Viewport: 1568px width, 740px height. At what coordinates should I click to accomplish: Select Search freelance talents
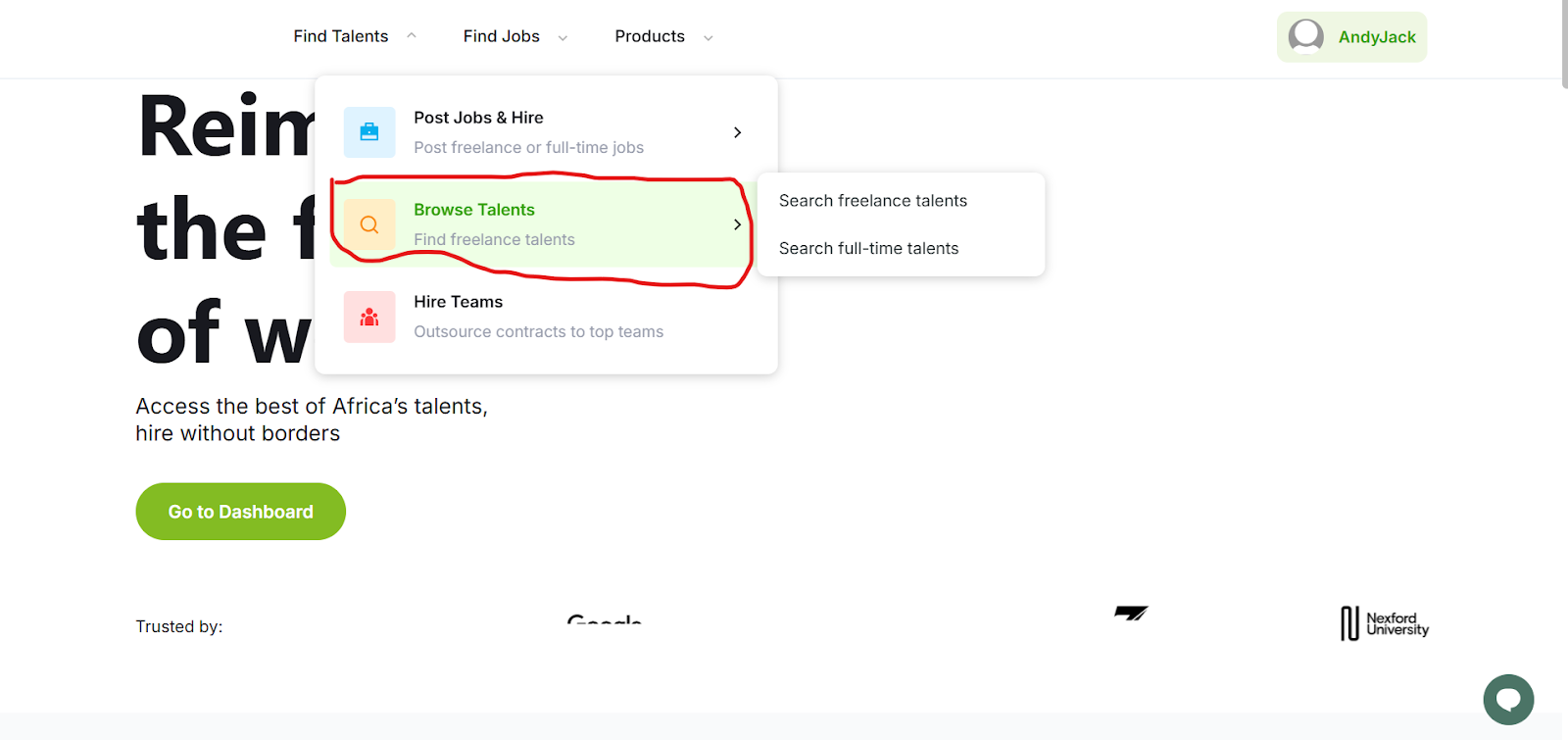tap(872, 201)
